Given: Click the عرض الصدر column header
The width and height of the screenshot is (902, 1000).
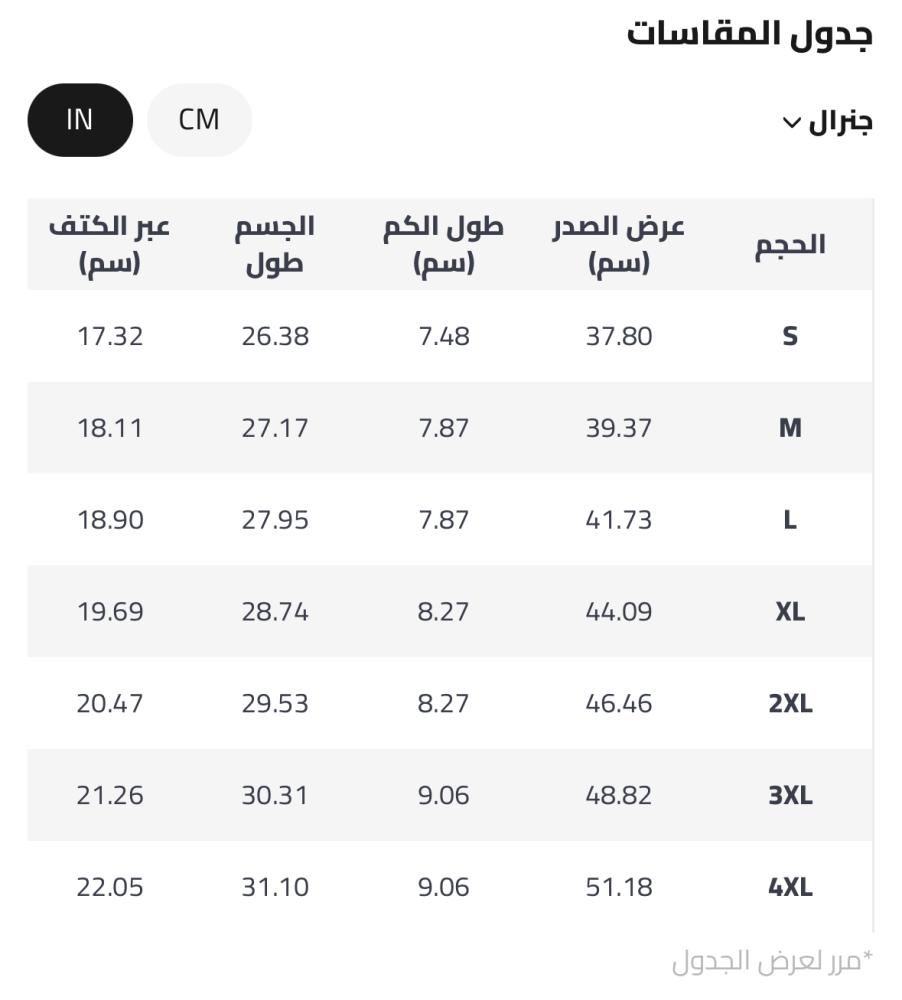Looking at the screenshot, I should [619, 245].
